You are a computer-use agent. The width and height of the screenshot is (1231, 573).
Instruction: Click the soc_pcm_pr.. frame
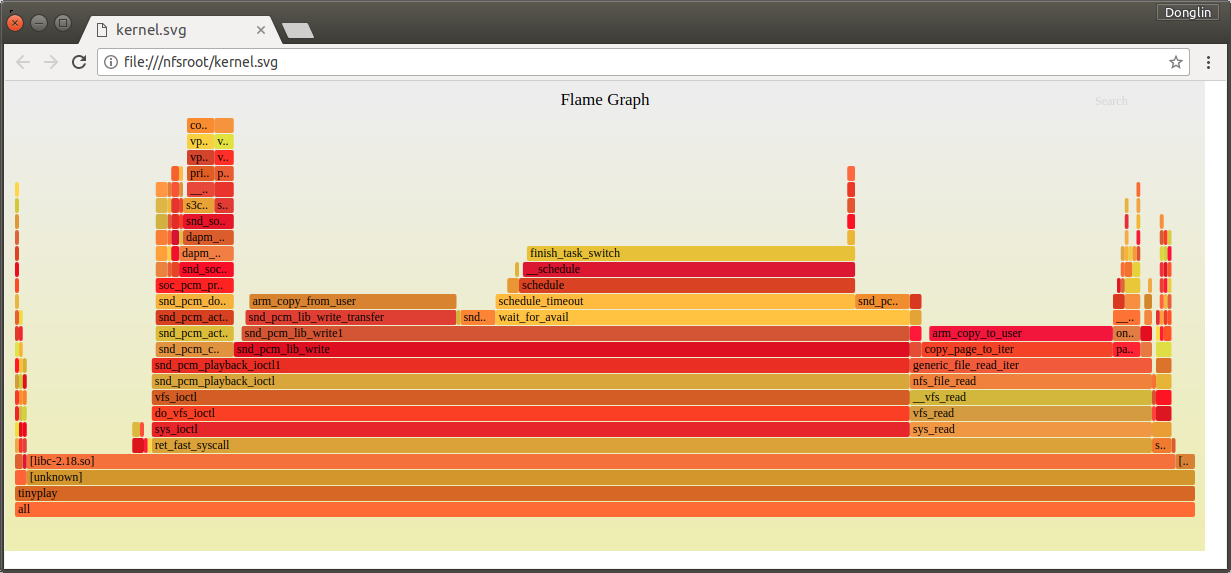194,285
